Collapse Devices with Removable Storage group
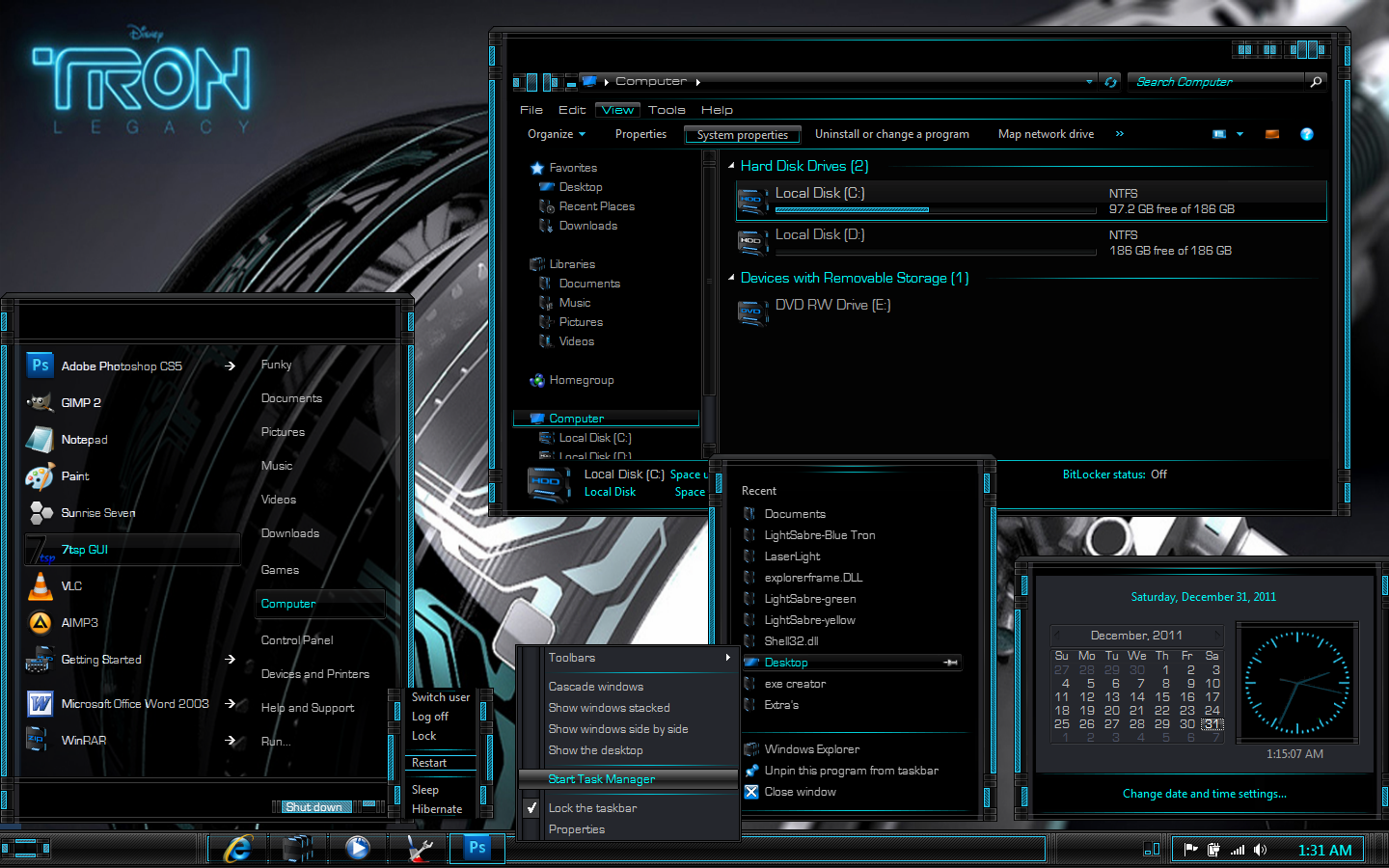Image resolution: width=1389 pixels, height=868 pixels. coord(731,278)
